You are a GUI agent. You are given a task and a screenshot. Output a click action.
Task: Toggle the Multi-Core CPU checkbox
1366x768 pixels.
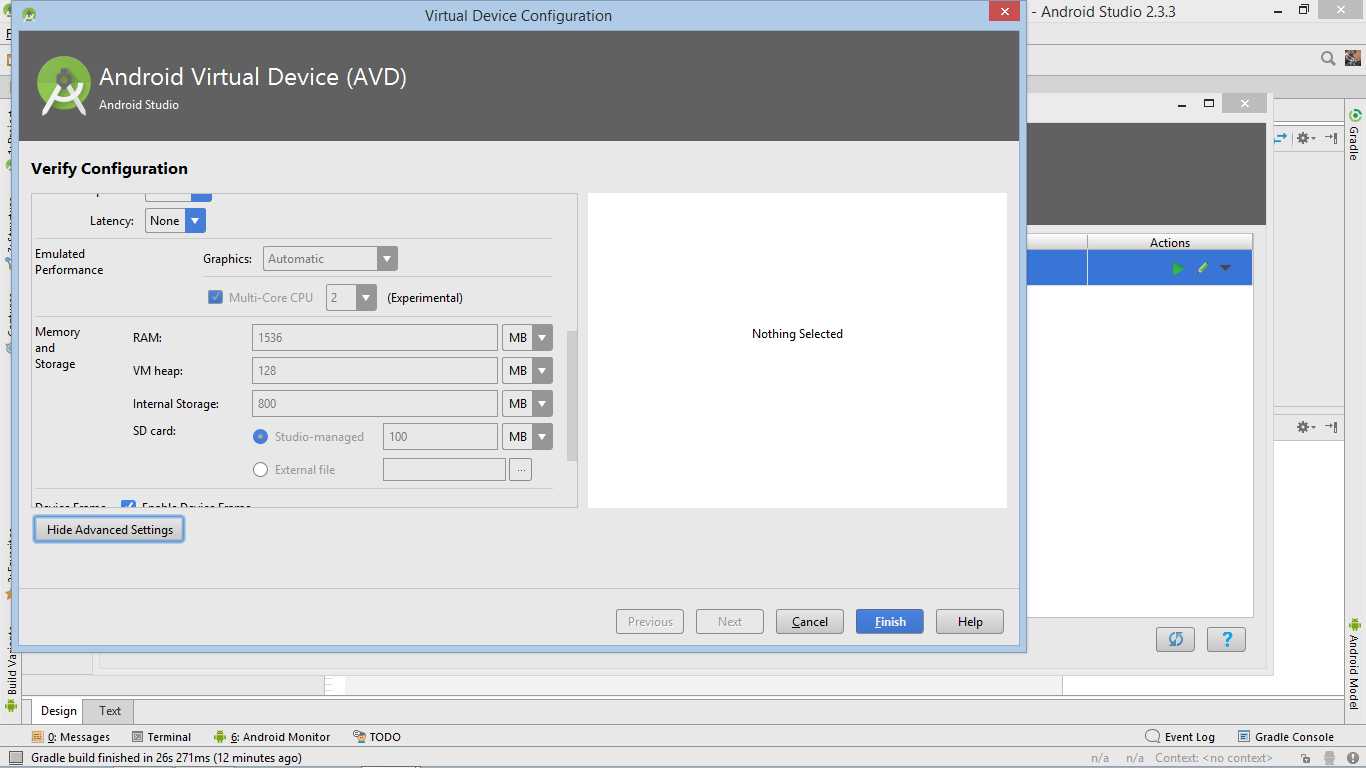pyautogui.click(x=215, y=297)
